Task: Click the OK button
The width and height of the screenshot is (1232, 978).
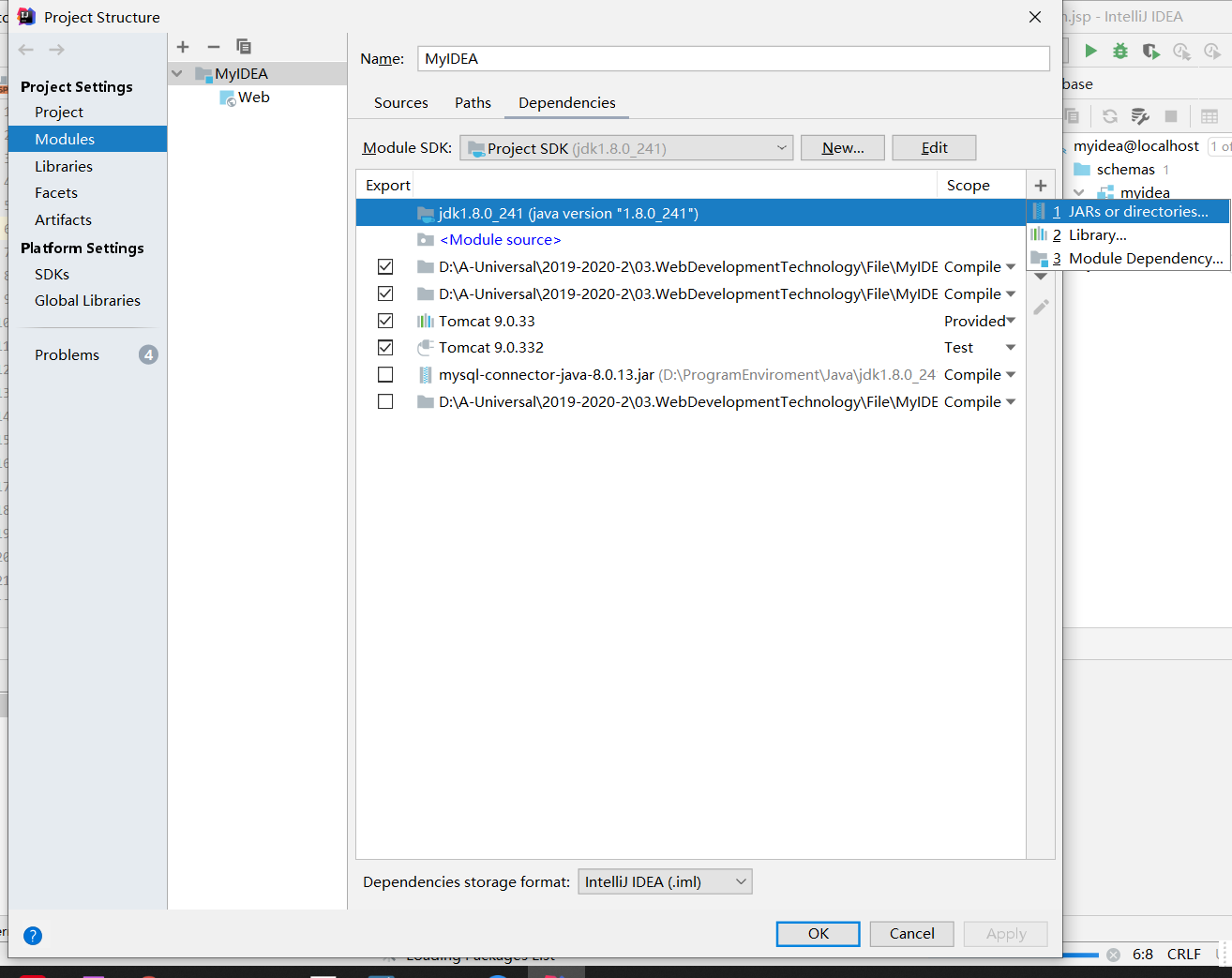Action: pos(819,934)
